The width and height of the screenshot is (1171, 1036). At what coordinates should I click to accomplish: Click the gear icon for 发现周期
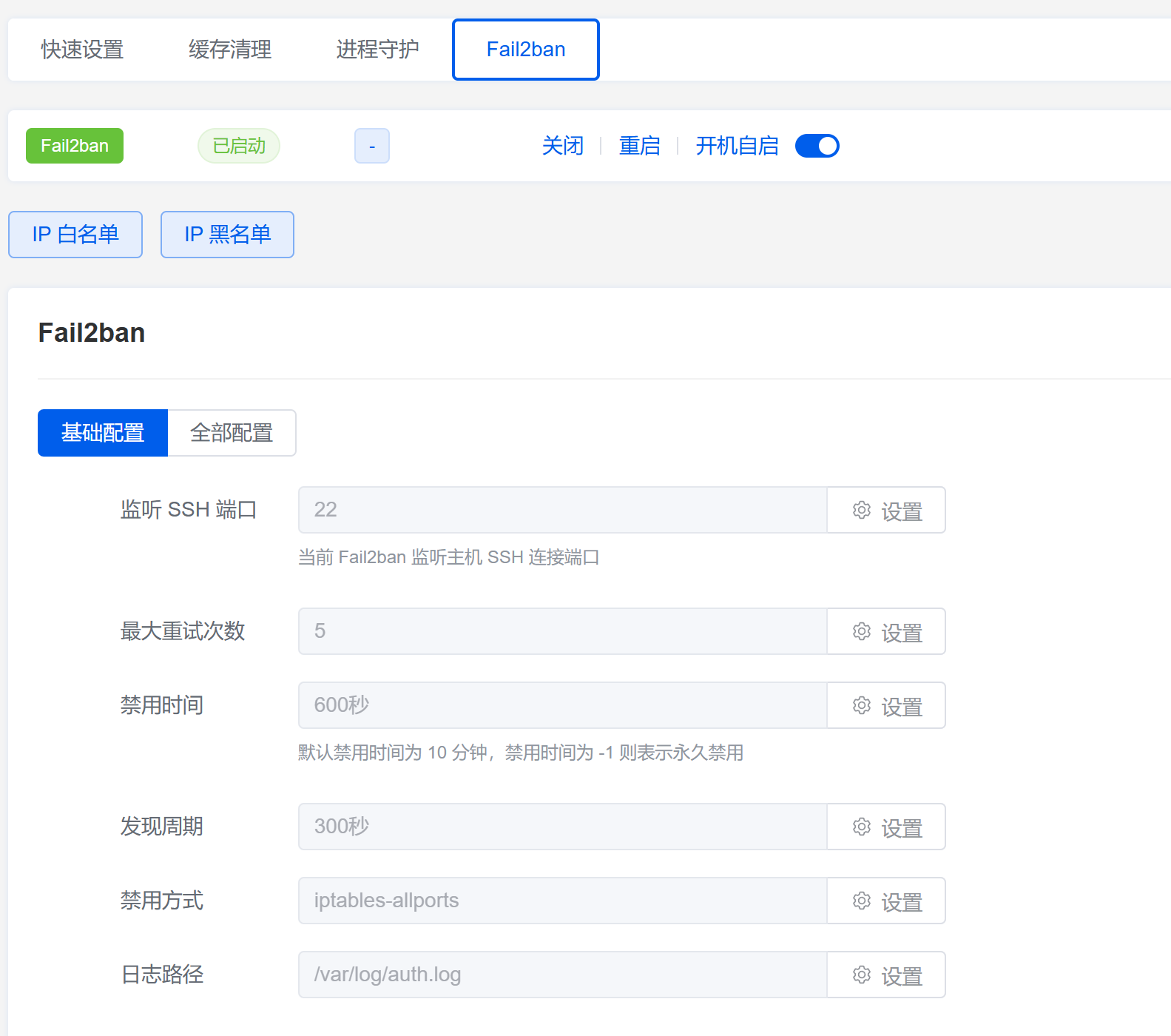861,827
